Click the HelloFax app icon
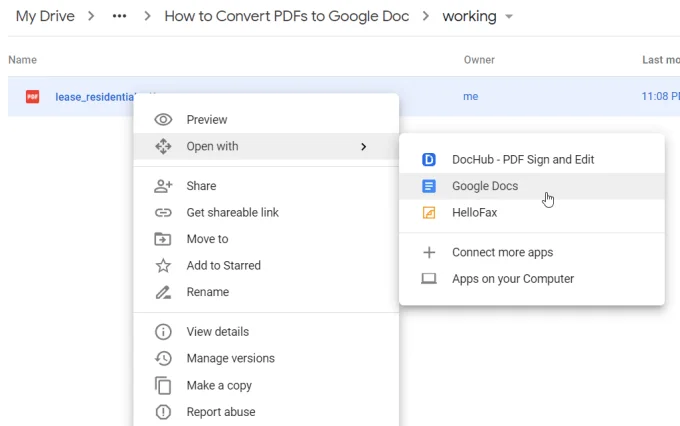The image size is (680, 426). pyautogui.click(x=429, y=213)
